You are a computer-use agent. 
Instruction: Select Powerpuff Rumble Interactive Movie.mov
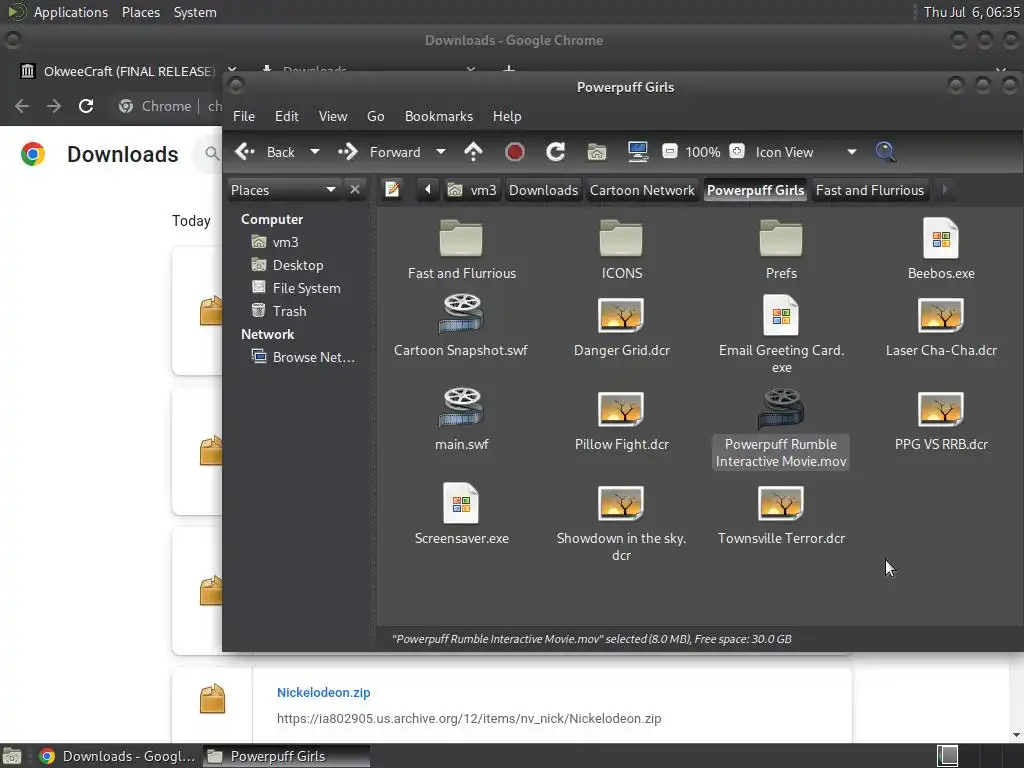781,428
